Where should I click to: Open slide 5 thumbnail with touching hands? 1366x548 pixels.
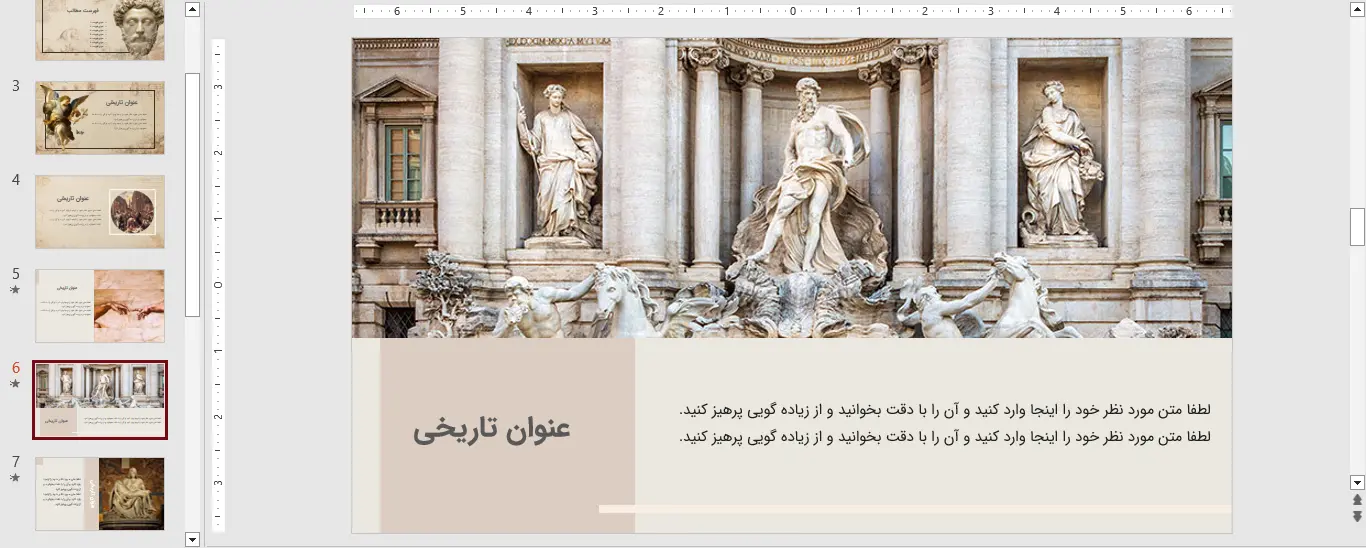(100, 306)
